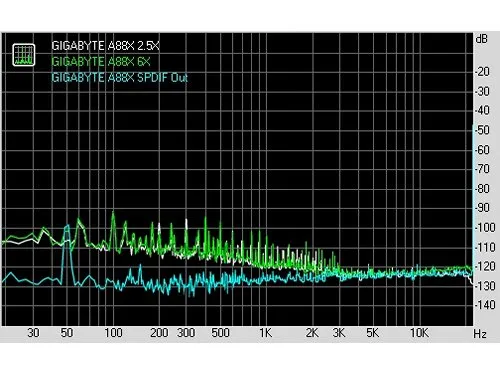This screenshot has height=375, width=500.
Task: Click the "30" frequency axis label
Action: (x=33, y=333)
